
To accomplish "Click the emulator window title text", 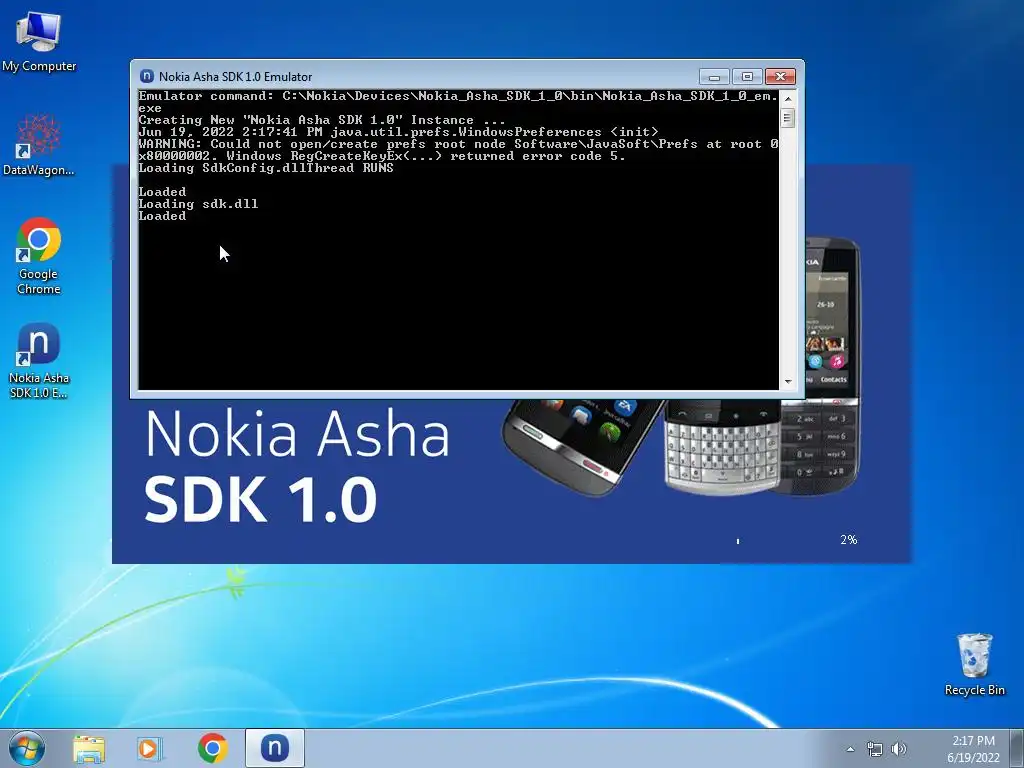I will [235, 76].
